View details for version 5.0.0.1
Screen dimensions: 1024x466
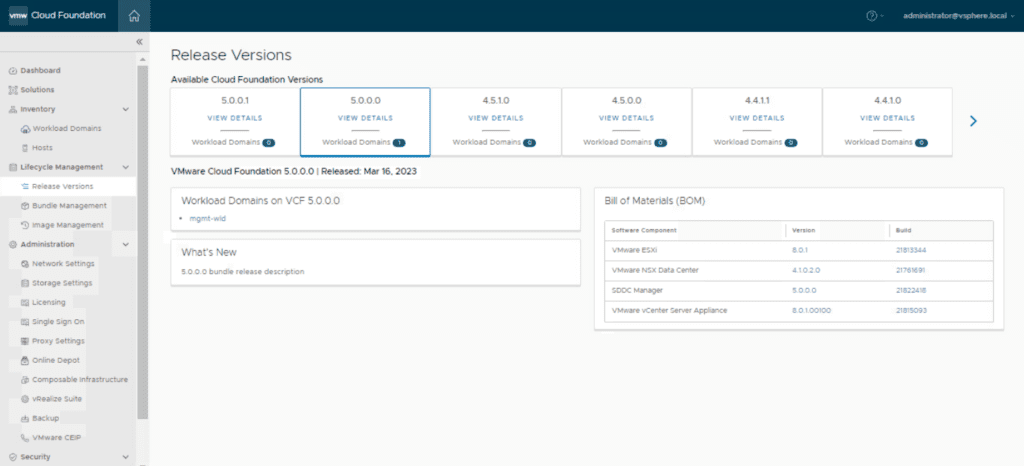(x=234, y=118)
